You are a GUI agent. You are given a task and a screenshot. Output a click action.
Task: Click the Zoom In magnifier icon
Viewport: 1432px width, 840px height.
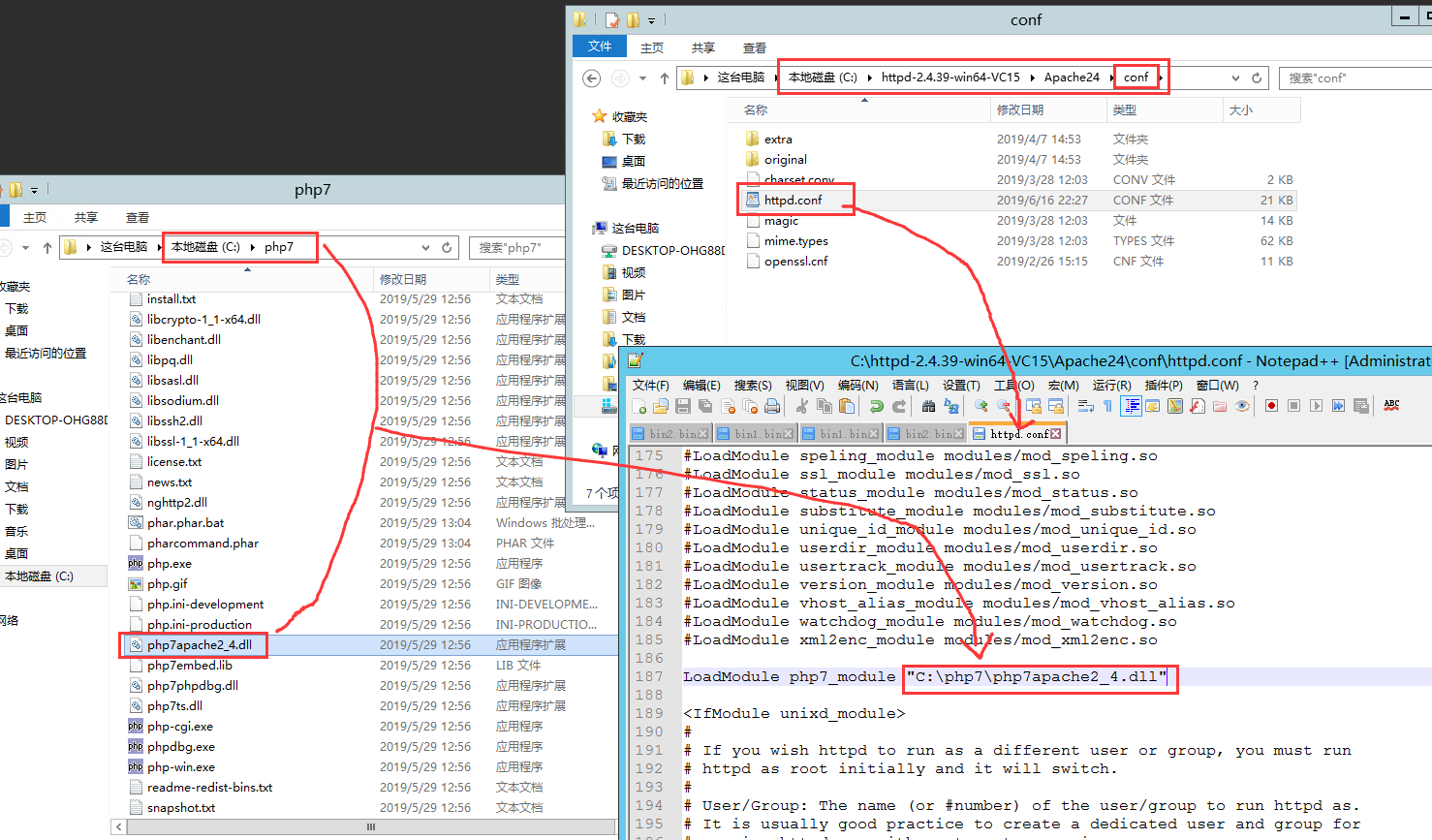pos(981,406)
